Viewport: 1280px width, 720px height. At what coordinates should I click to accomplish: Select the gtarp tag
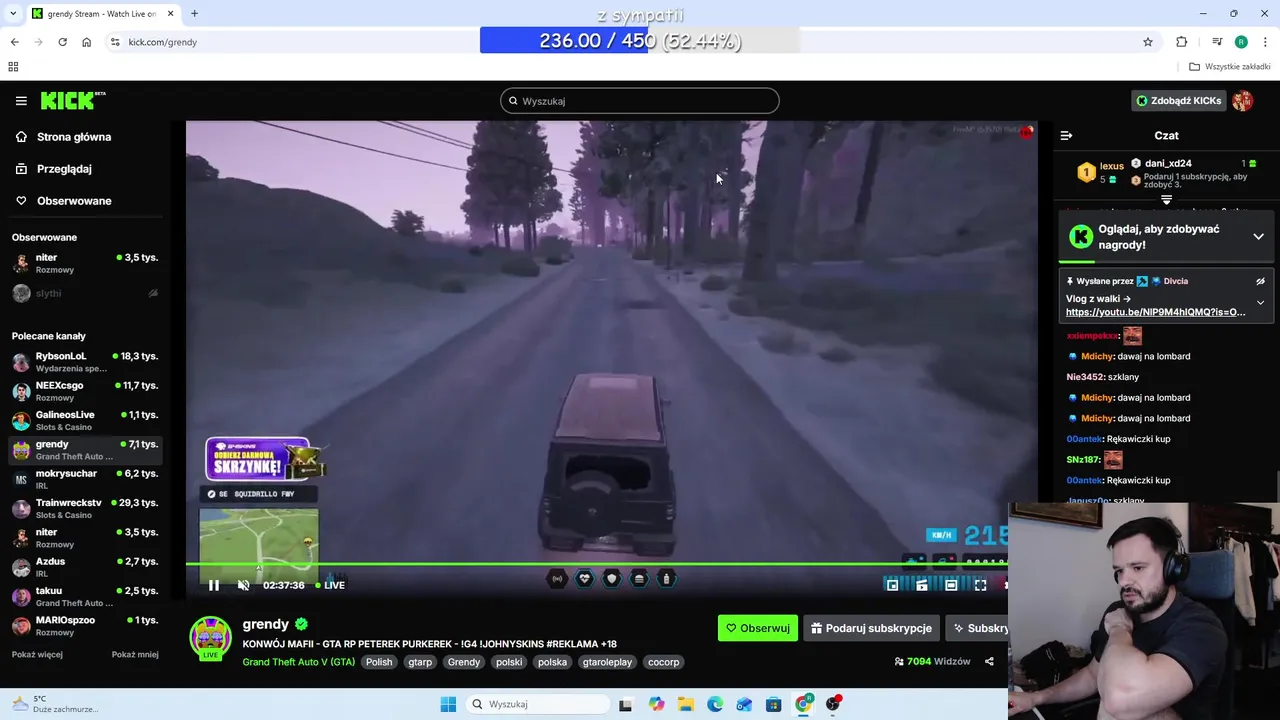click(x=420, y=662)
